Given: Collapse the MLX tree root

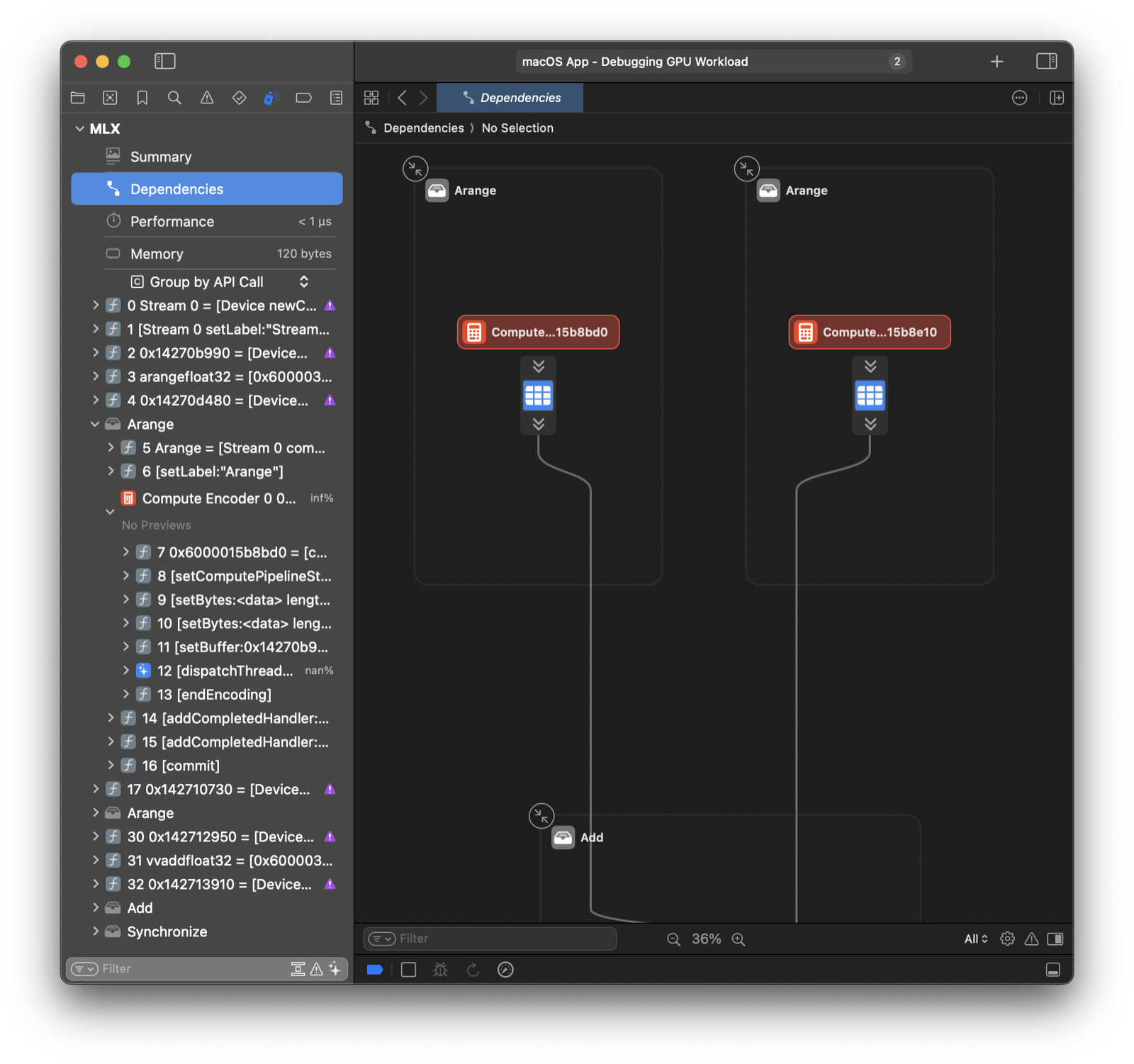Looking at the screenshot, I should 79,129.
